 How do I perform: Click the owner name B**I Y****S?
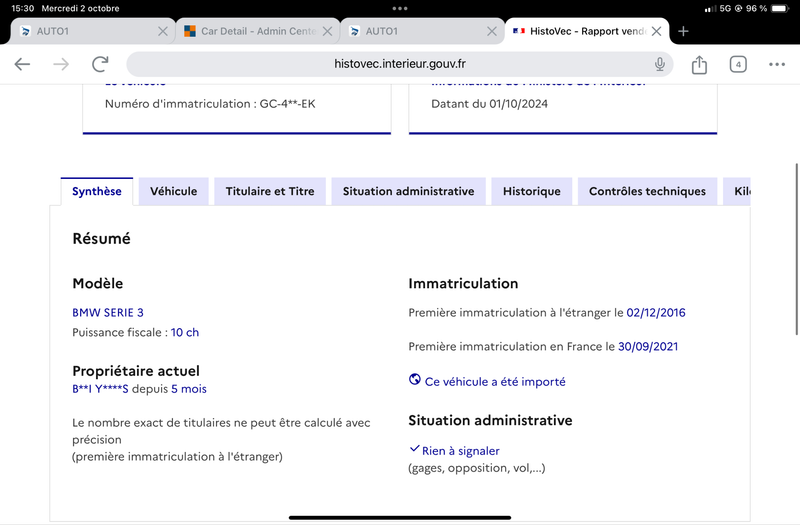(100, 389)
